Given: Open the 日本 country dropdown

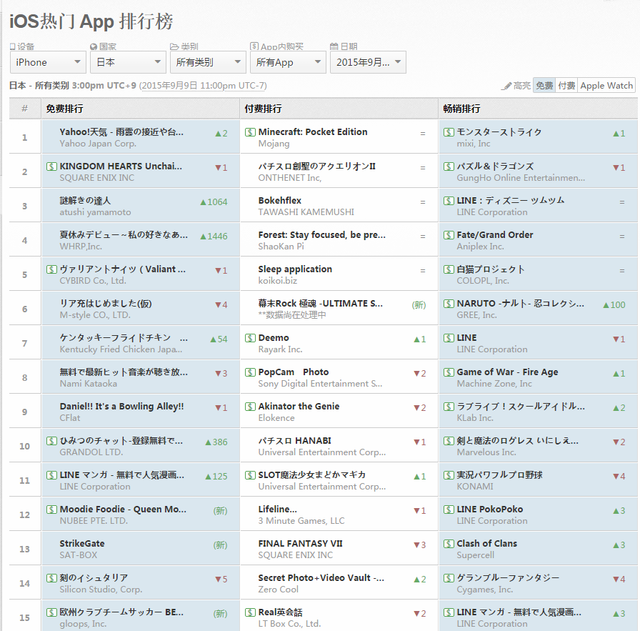Looking at the screenshot, I should [127, 62].
